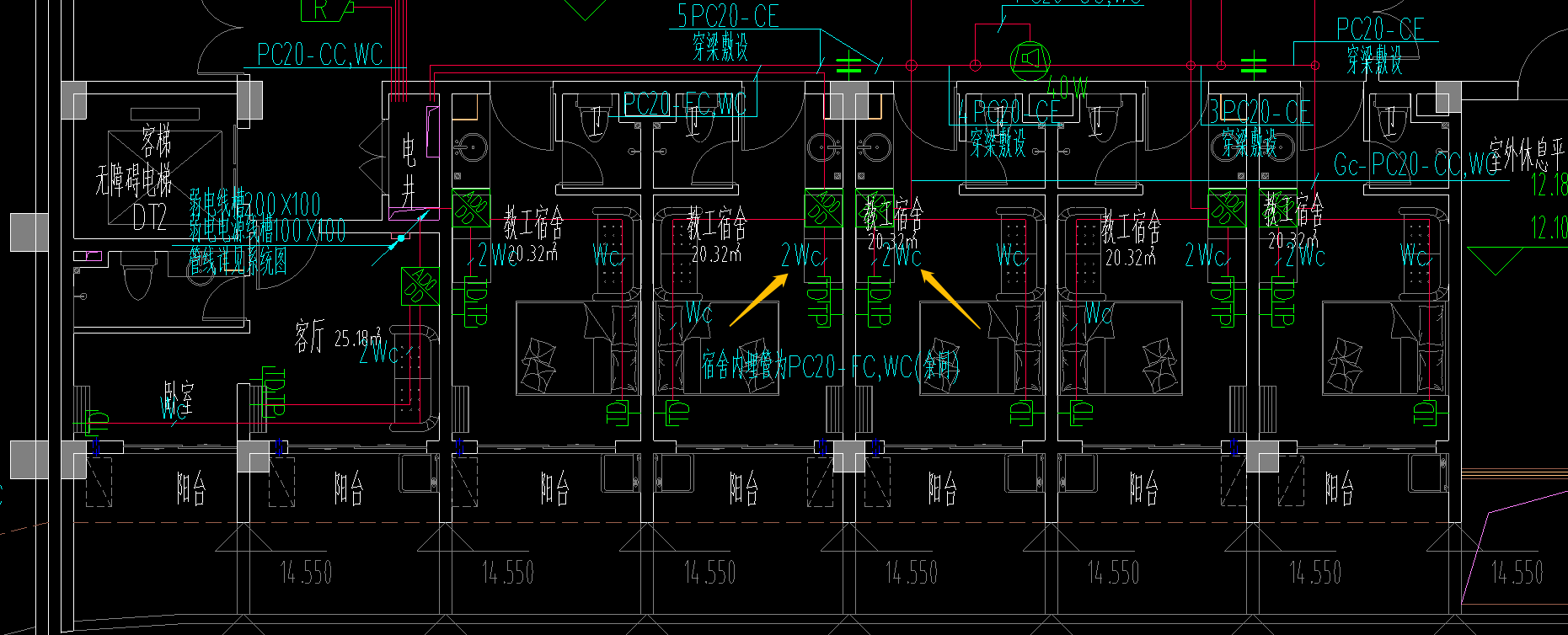Select the toilet fixture beside the elevator
Image resolution: width=1568 pixels, height=635 pixels.
[x=139, y=275]
